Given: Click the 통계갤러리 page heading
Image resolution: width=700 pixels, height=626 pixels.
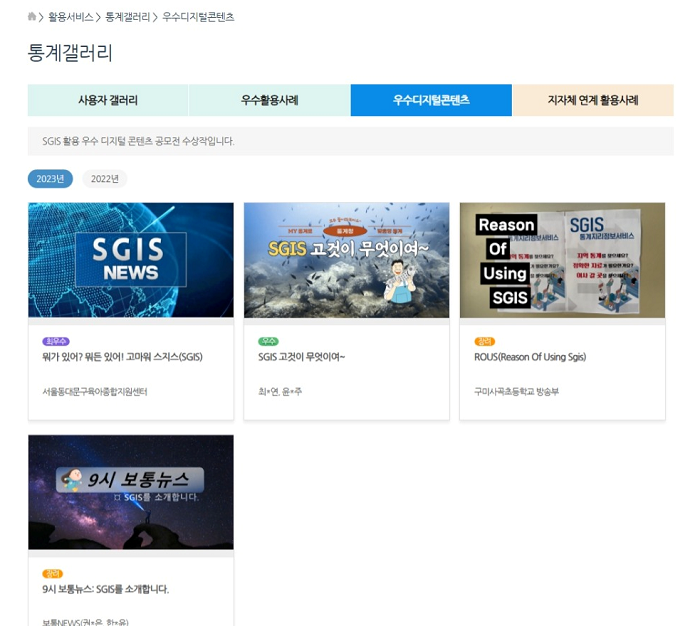Looking at the screenshot, I should pos(70,53).
